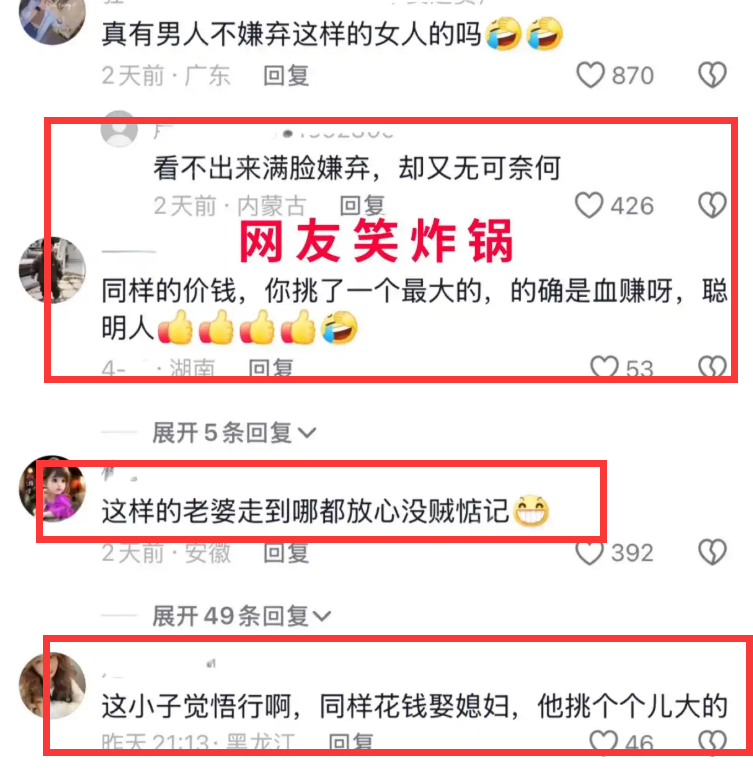This screenshot has height=777, width=753.
Task: Open the avatar of the Hunan commenter
Action: (52, 270)
